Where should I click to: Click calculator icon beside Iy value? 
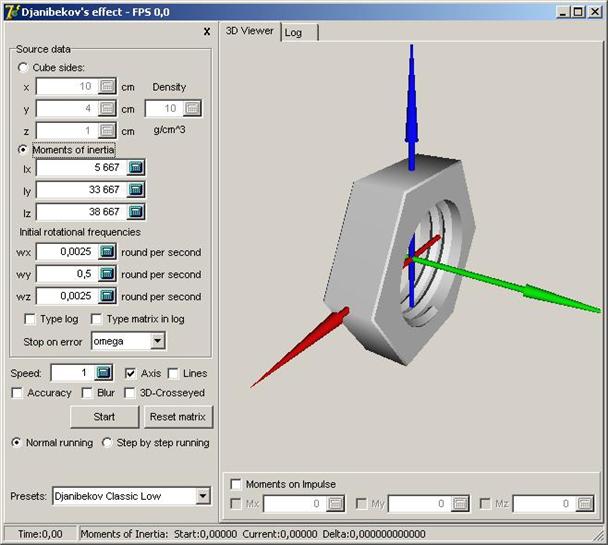click(x=137, y=190)
